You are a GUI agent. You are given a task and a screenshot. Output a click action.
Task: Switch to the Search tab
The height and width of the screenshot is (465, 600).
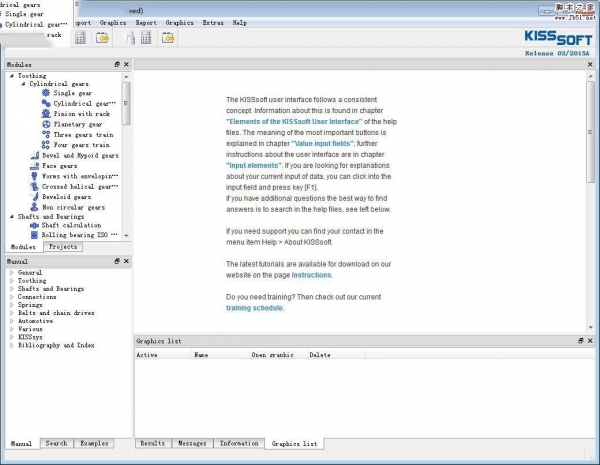pos(56,443)
